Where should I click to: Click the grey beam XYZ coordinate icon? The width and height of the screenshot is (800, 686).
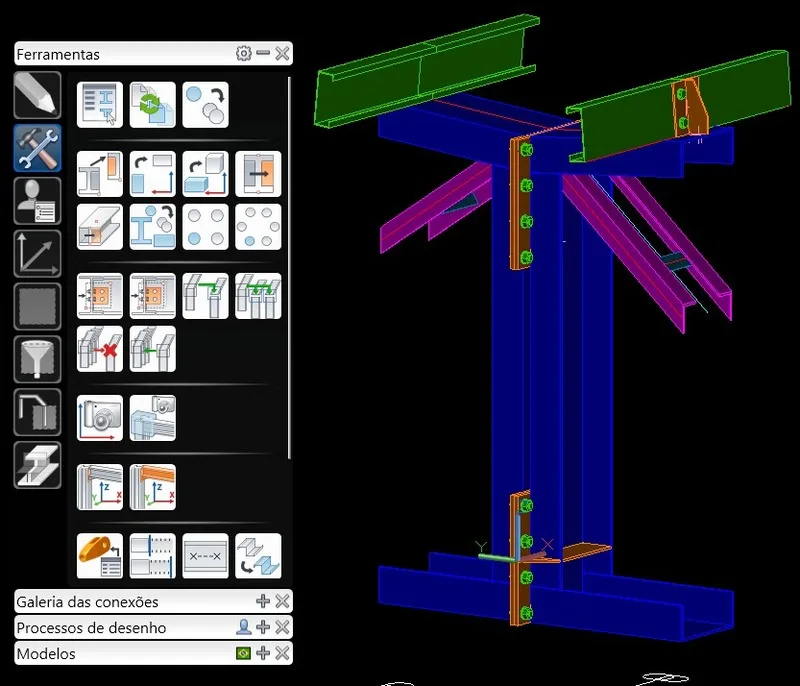[99, 487]
